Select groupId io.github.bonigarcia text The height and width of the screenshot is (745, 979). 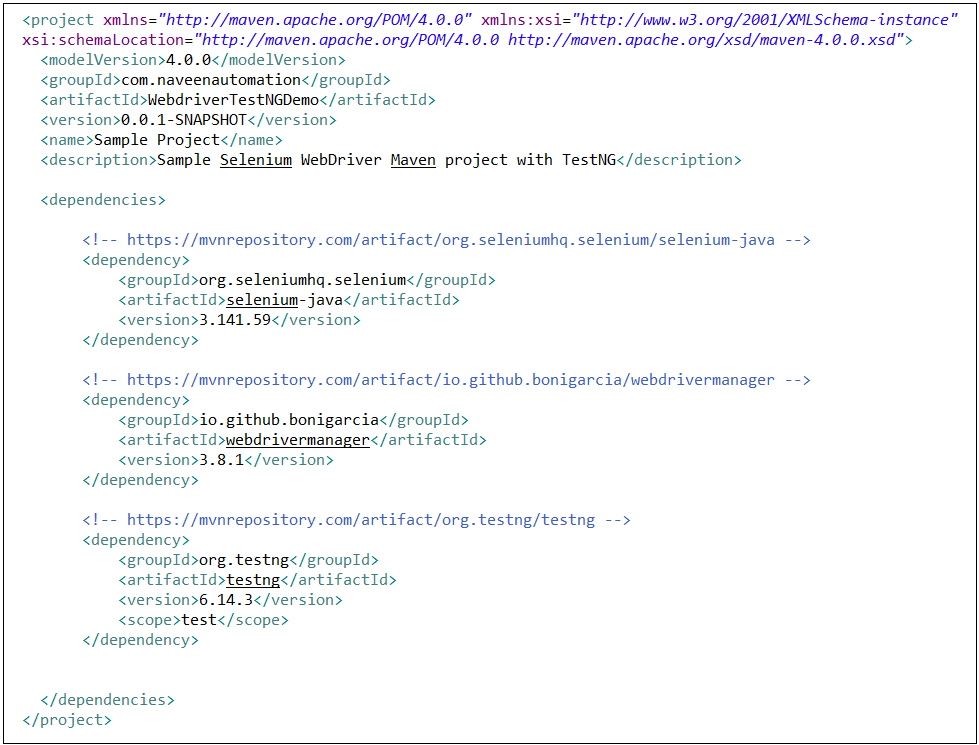click(289, 420)
